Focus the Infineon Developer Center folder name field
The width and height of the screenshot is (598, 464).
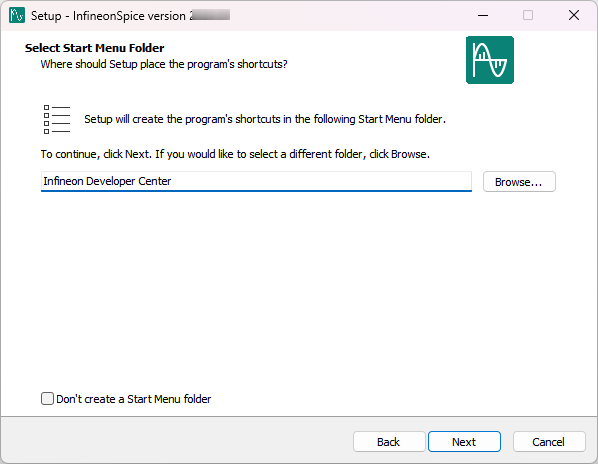pos(256,181)
